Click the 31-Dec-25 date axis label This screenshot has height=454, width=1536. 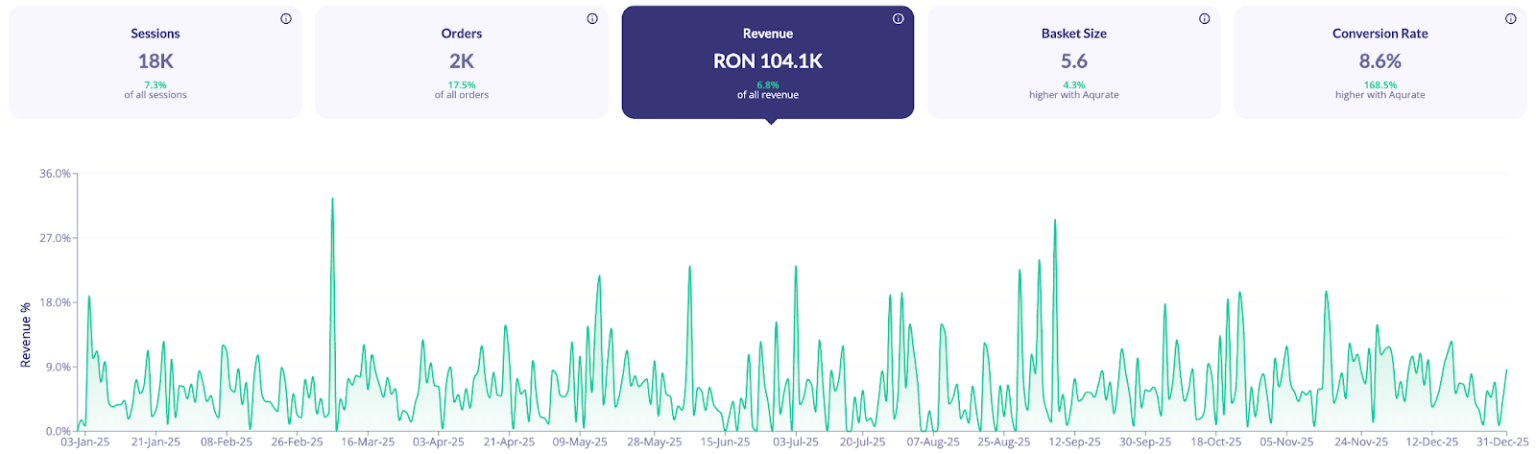(1504, 441)
